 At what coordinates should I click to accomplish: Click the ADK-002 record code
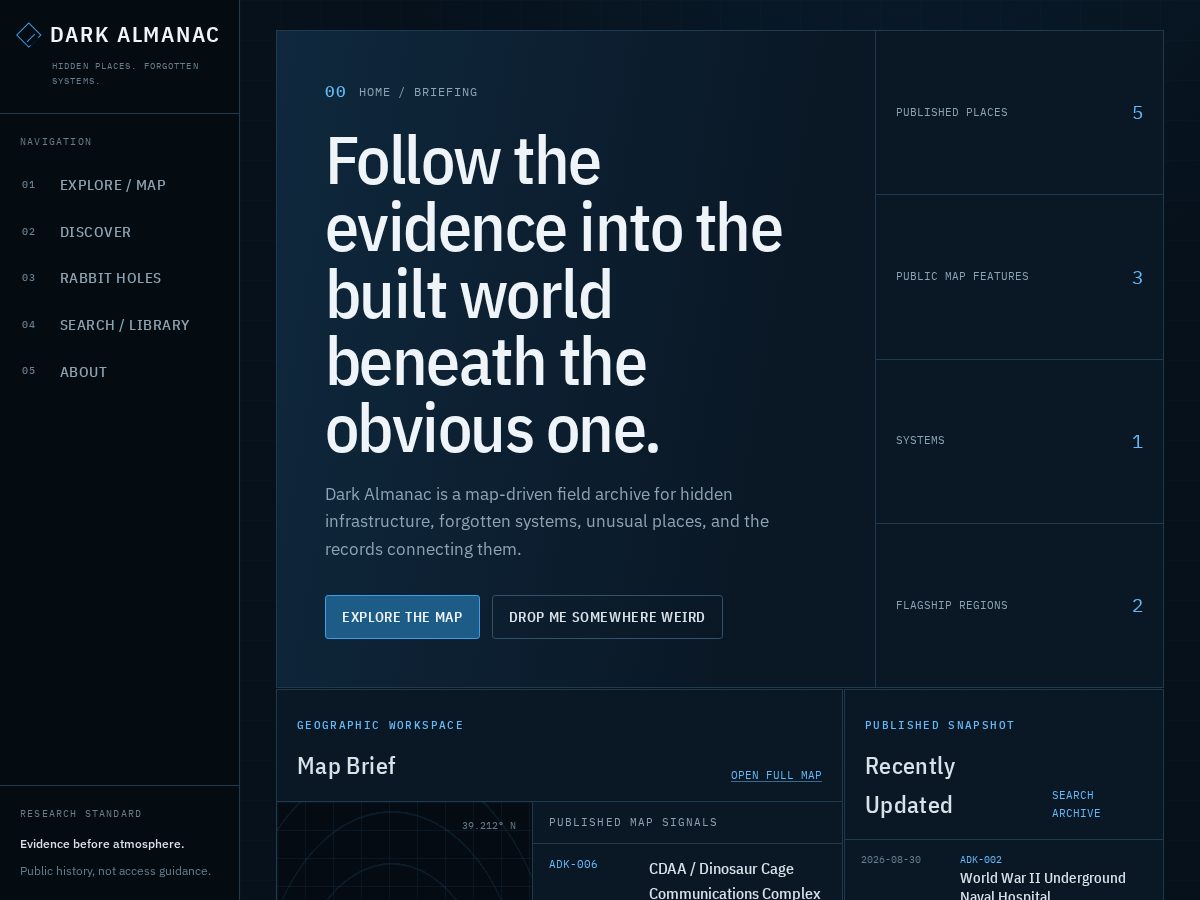(981, 859)
